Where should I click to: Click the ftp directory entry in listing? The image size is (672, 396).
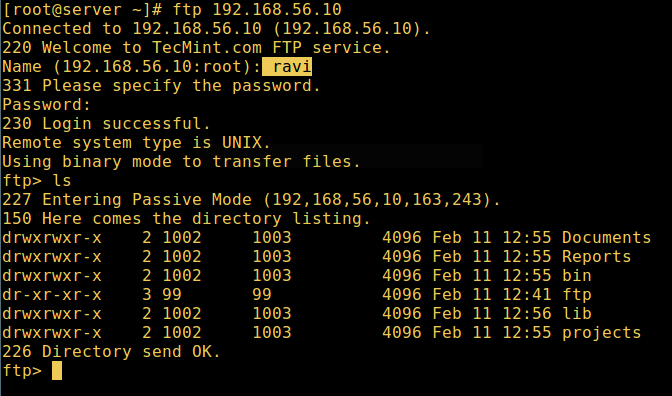(x=577, y=295)
